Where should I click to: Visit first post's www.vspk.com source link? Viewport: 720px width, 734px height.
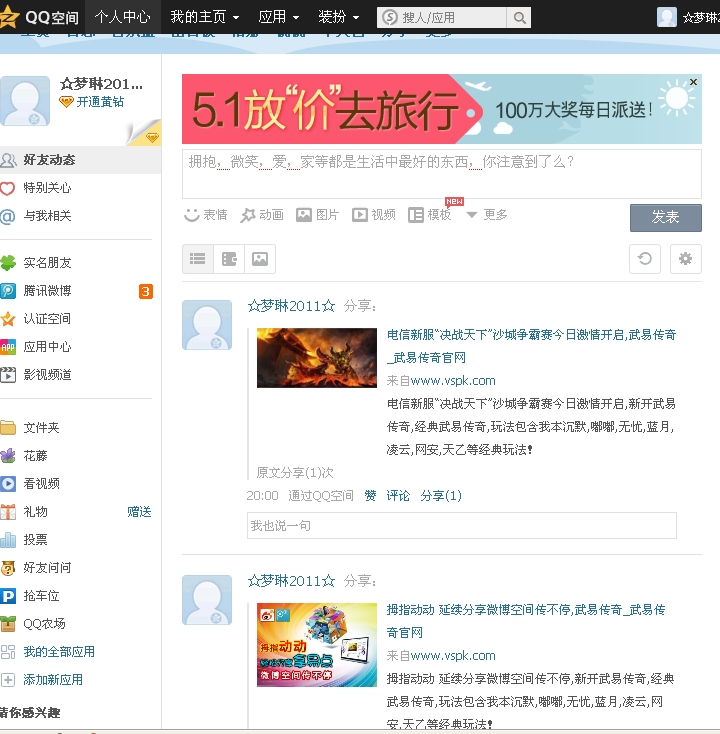pyautogui.click(x=453, y=381)
